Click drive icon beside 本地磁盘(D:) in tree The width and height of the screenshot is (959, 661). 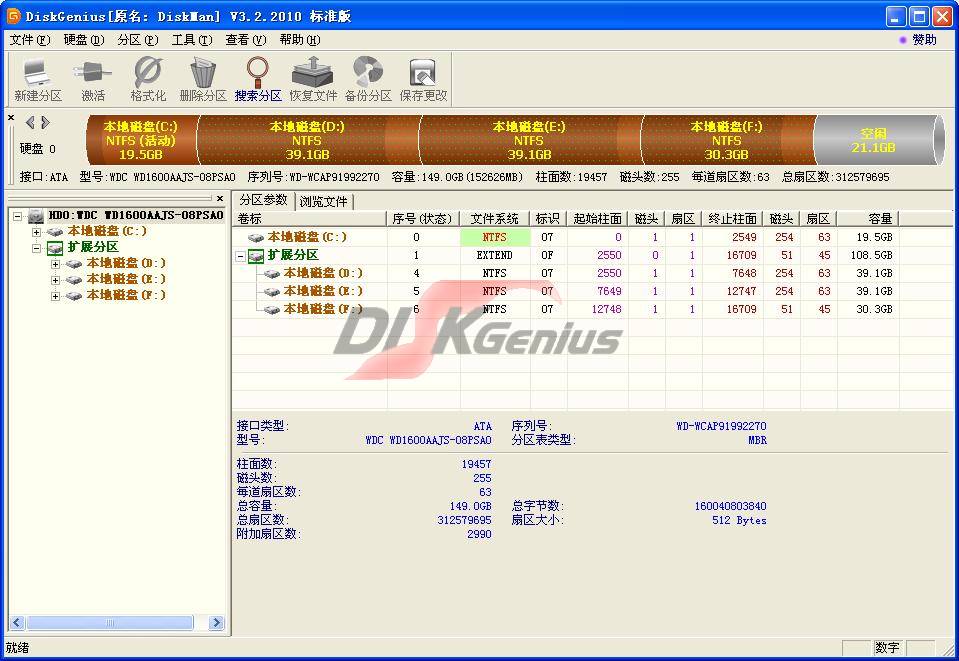point(74,264)
